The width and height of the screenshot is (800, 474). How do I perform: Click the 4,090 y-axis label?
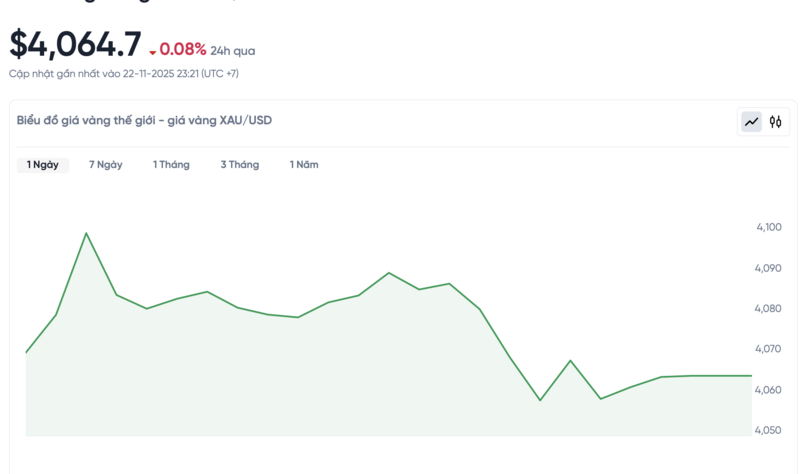pos(769,268)
